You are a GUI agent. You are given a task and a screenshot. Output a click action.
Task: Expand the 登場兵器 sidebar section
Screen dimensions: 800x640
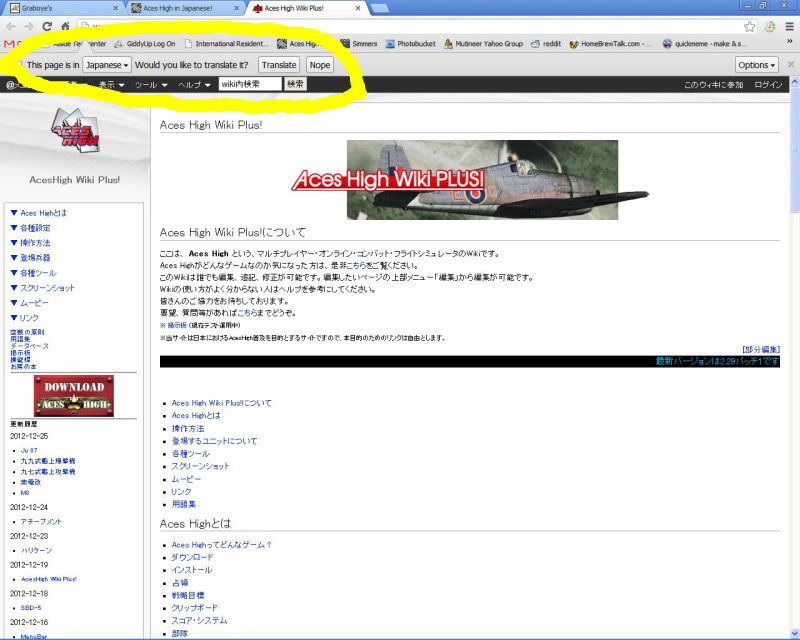(31, 258)
